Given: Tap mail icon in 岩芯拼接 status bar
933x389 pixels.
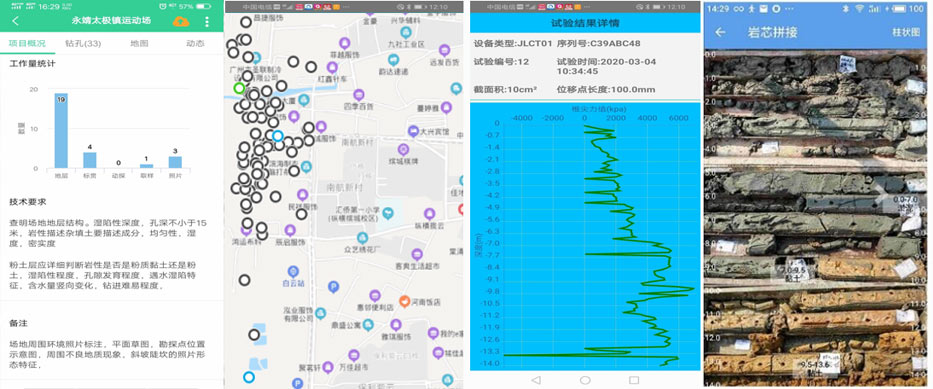Looking at the screenshot, I should (x=763, y=9).
